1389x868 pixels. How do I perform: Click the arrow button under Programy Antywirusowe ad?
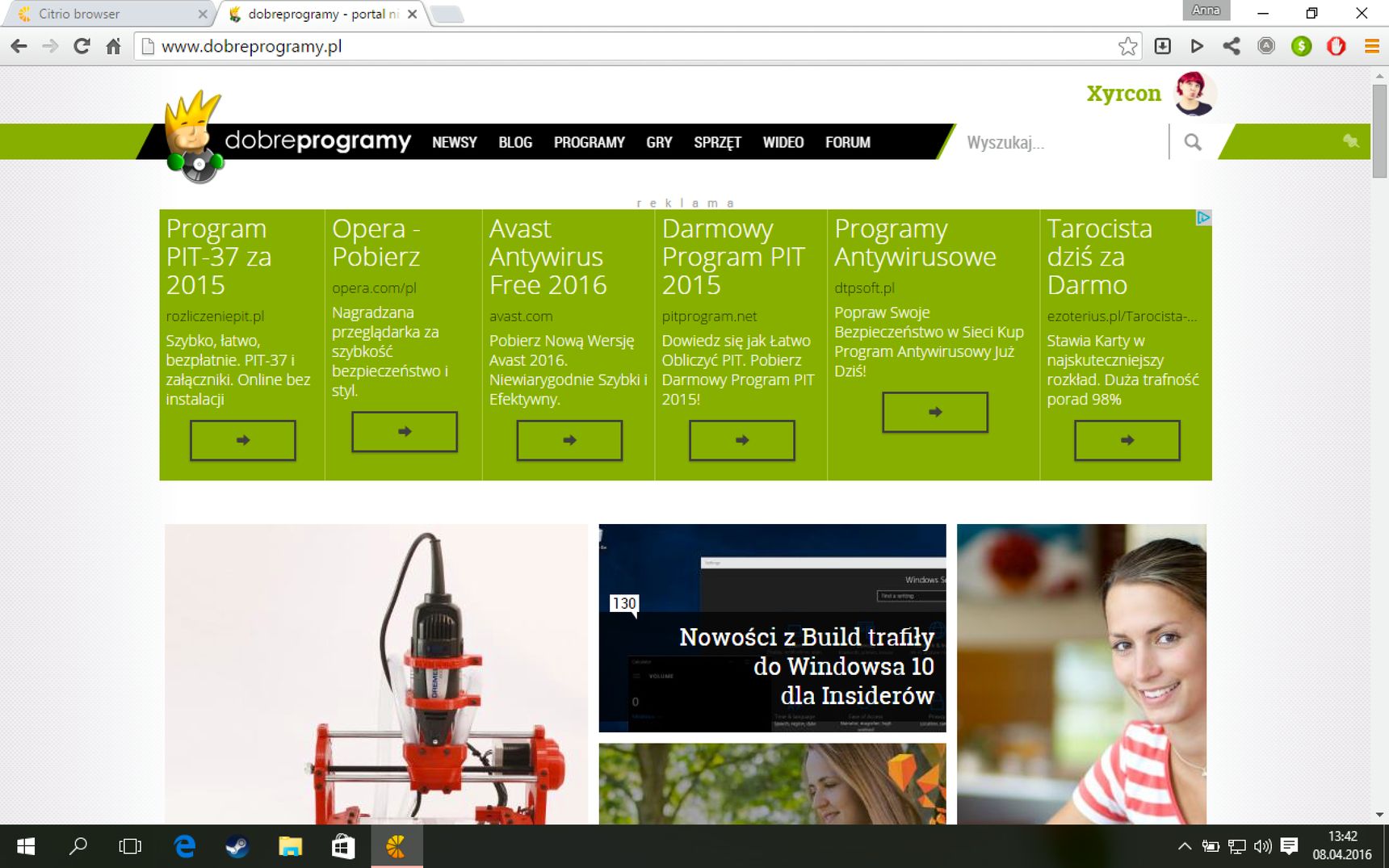coord(935,412)
